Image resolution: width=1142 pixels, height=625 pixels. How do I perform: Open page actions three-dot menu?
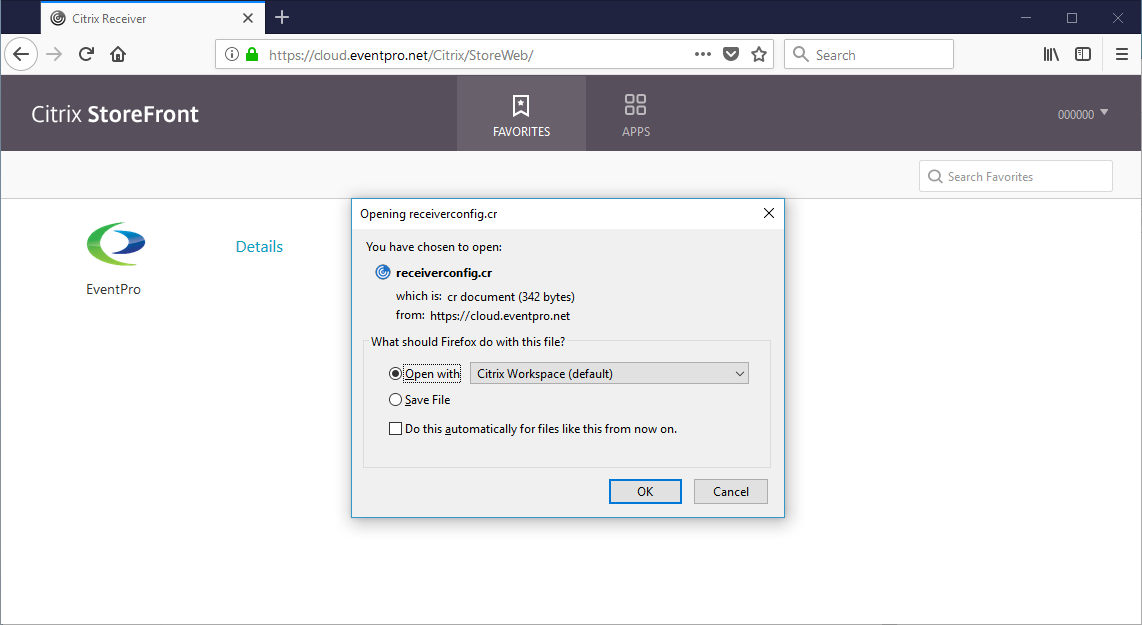click(703, 55)
